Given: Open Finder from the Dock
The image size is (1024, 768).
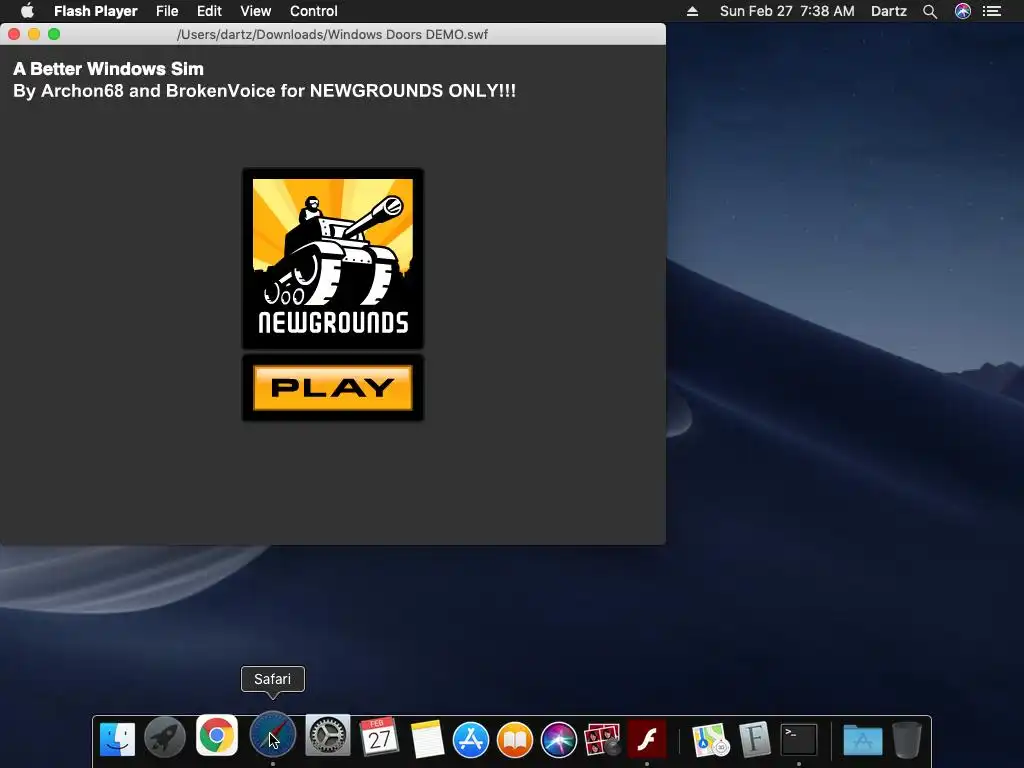Looking at the screenshot, I should pos(118,739).
